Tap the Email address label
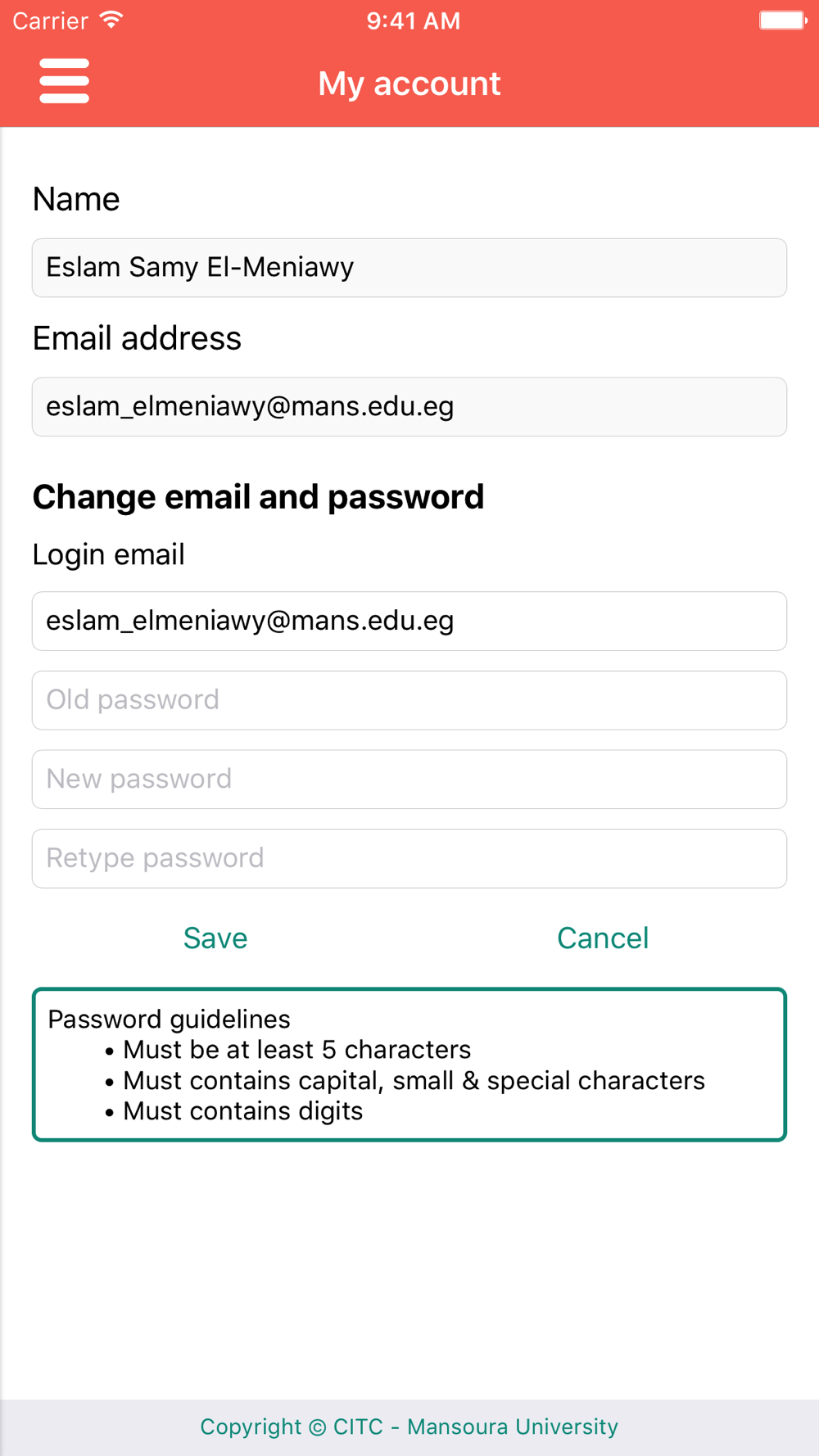The width and height of the screenshot is (819, 1456). (137, 338)
